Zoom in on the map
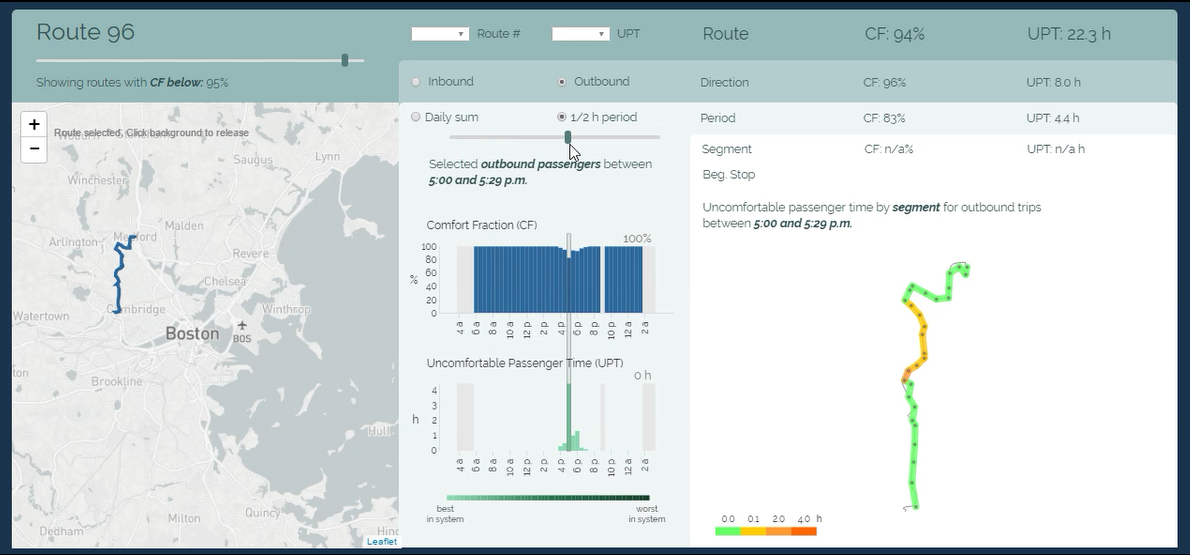Screen dimensions: 1190x555 34,124
